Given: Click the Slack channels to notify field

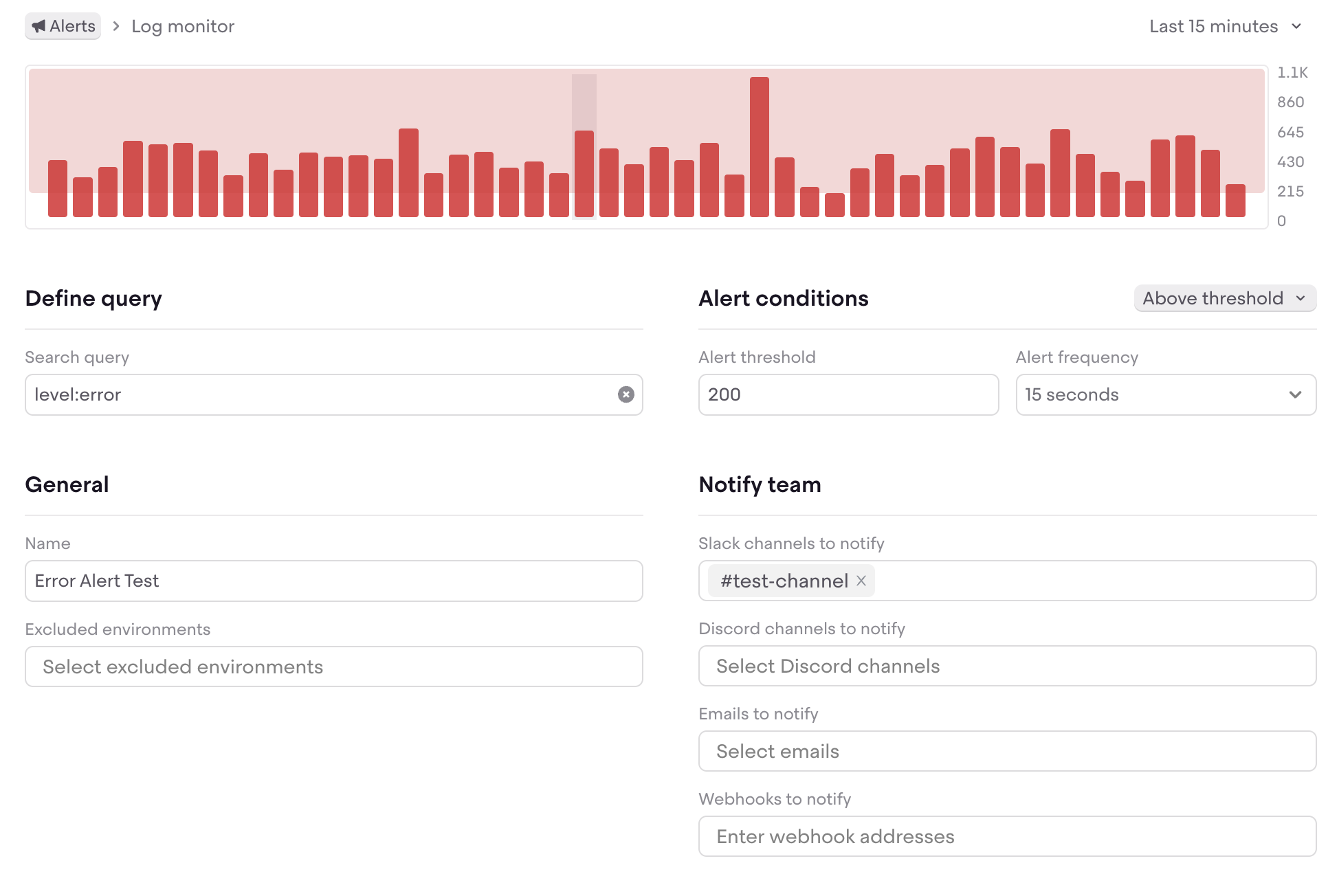Looking at the screenshot, I should 1093,581.
